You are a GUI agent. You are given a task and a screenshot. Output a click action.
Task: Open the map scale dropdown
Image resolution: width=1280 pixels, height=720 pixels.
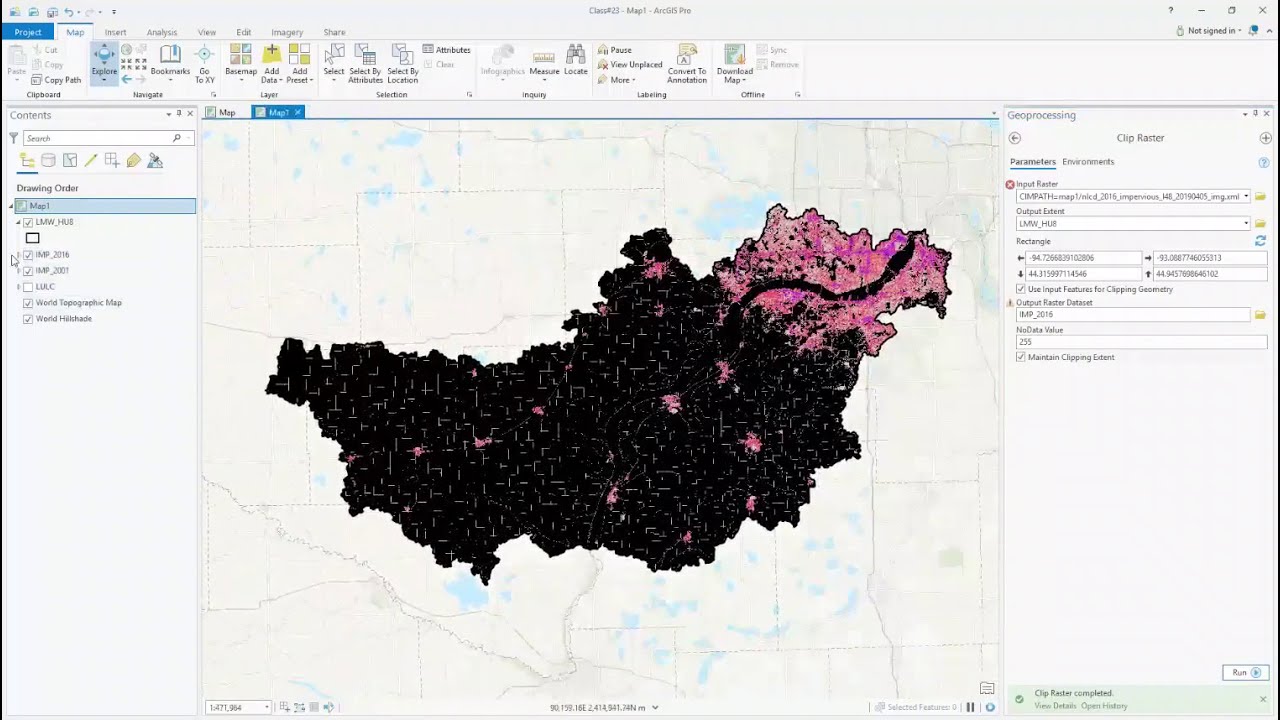[x=266, y=707]
